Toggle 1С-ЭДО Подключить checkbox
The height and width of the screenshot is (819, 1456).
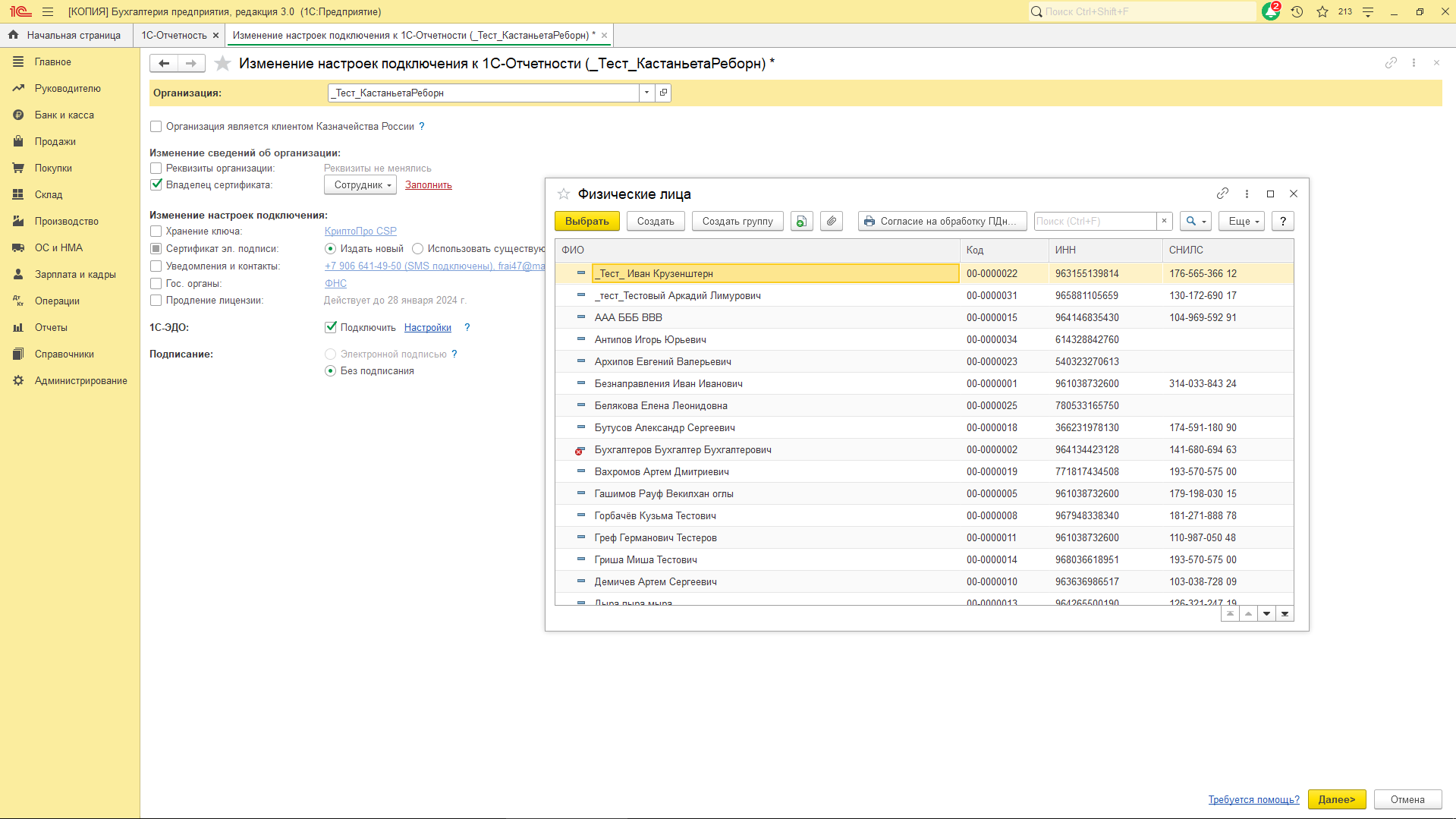click(x=331, y=327)
